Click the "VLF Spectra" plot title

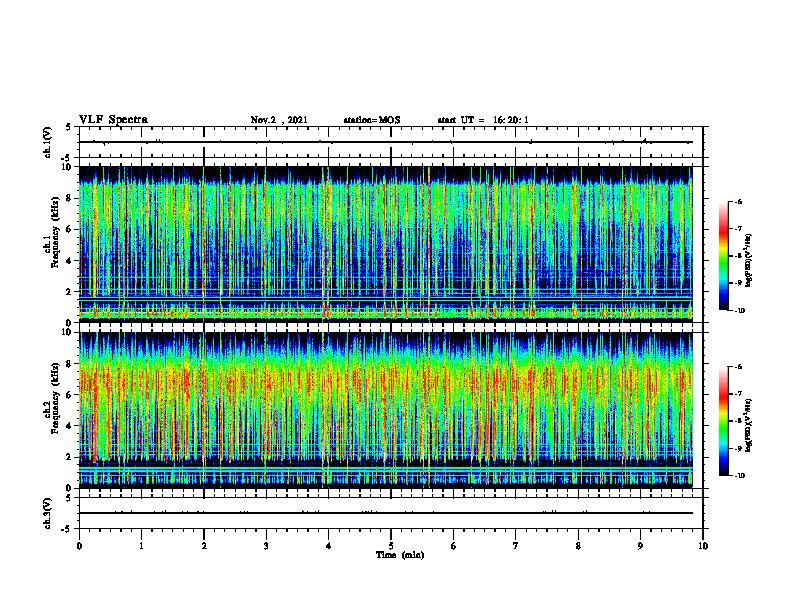pos(113,120)
